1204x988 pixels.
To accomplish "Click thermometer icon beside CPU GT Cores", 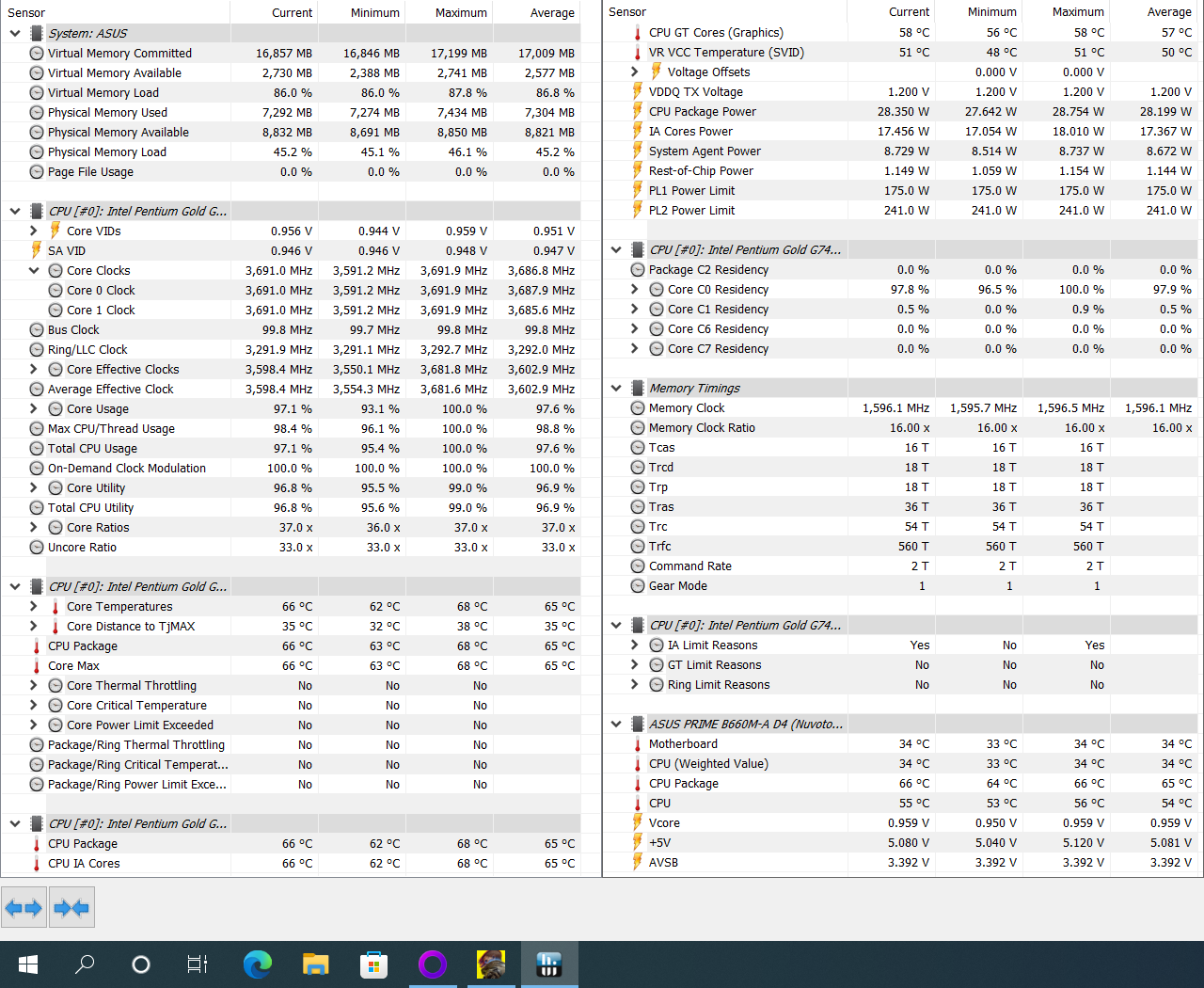I will pyautogui.click(x=638, y=32).
